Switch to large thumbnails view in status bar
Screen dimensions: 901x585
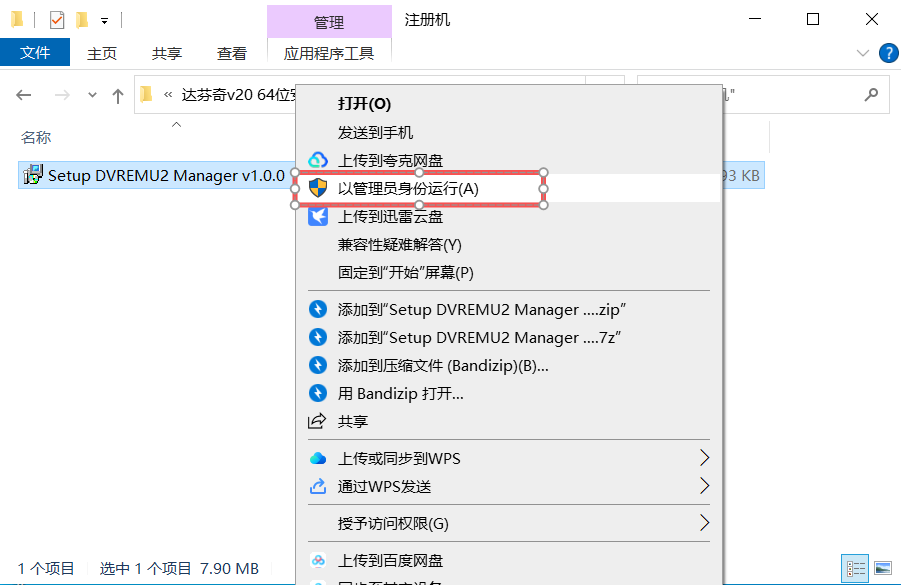pos(881,568)
